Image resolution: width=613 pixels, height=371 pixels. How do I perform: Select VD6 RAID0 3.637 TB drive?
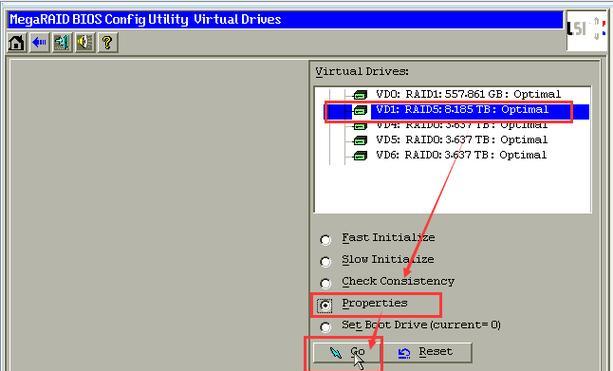(461, 155)
